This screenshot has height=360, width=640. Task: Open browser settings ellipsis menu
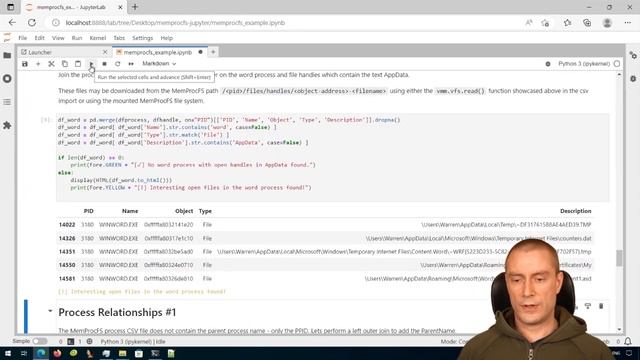click(628, 23)
